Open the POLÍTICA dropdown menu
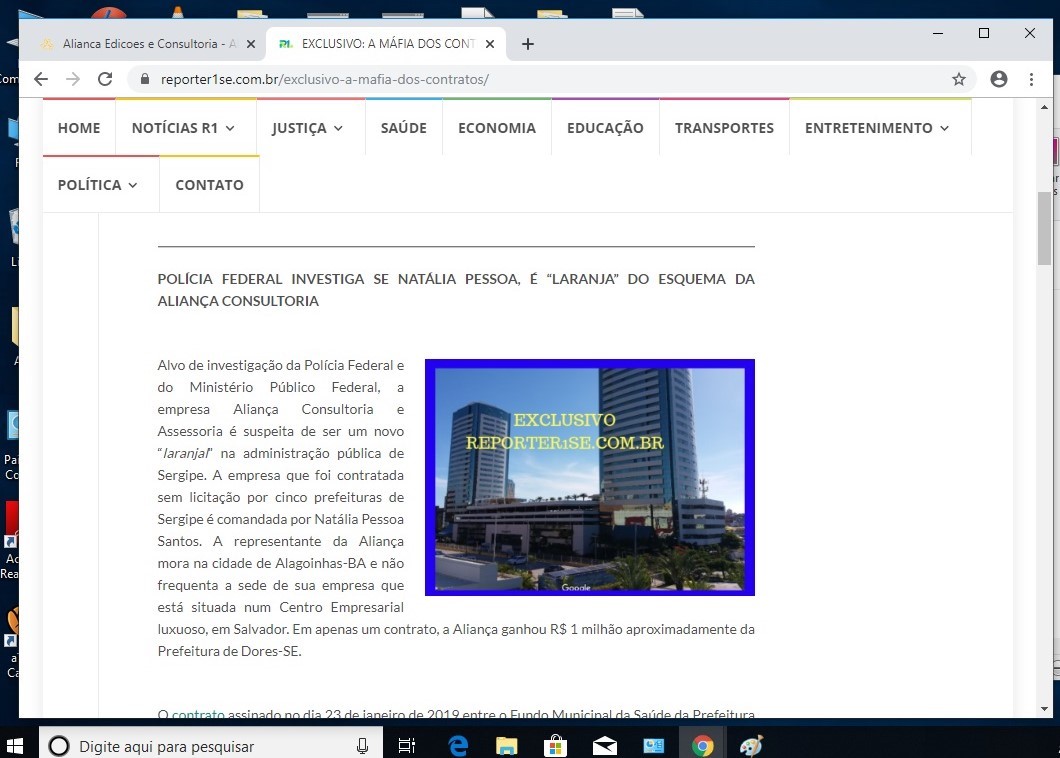The width and height of the screenshot is (1060, 758). [98, 185]
